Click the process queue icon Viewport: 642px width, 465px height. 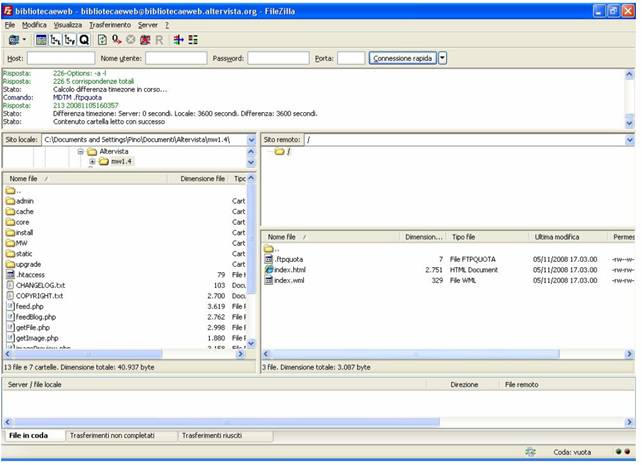(x=117, y=40)
